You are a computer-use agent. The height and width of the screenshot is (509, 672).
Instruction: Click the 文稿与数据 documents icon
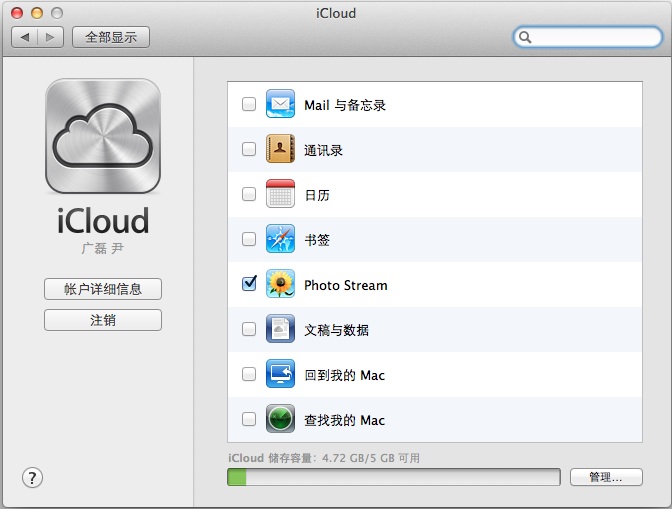280,329
